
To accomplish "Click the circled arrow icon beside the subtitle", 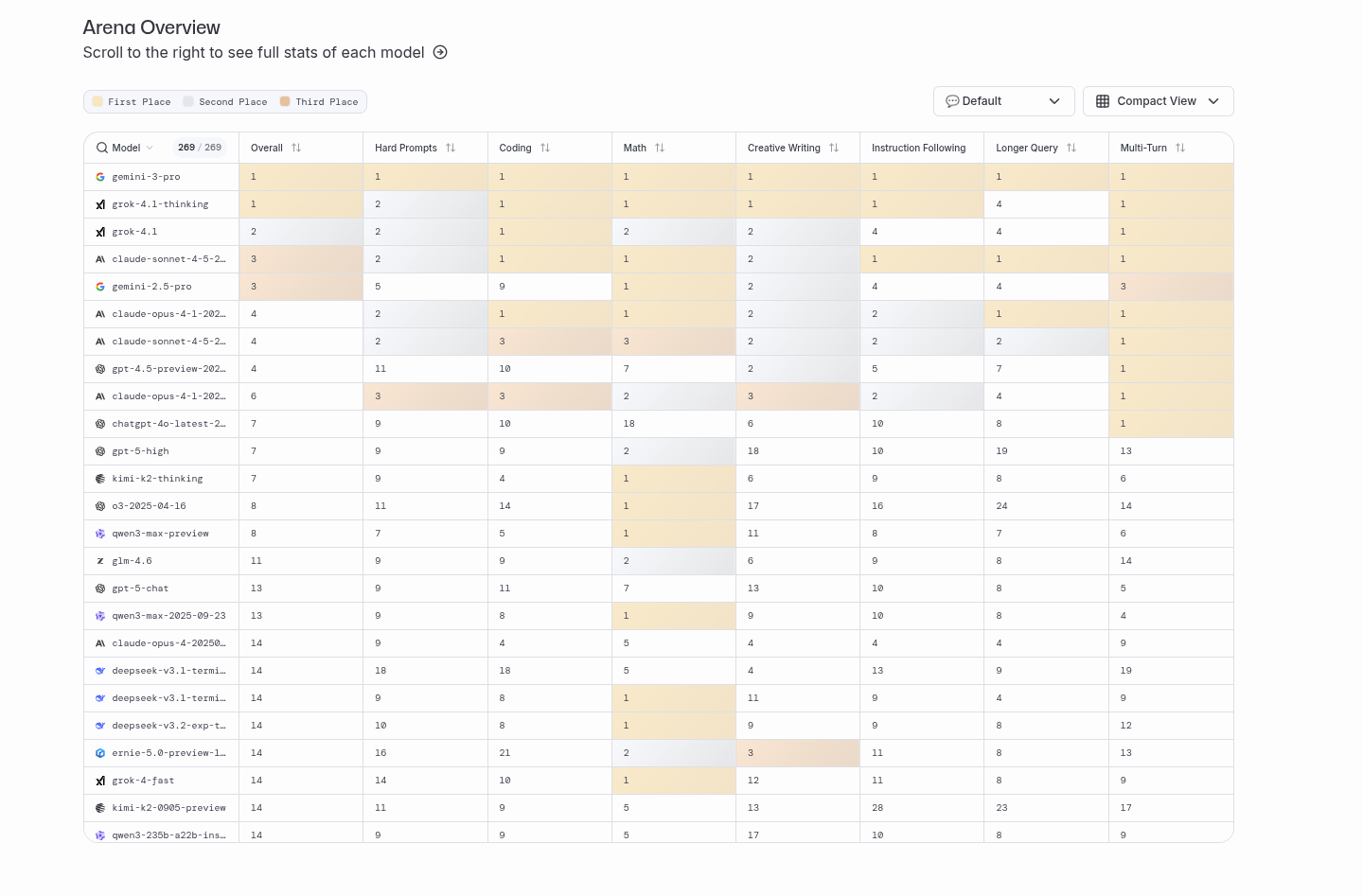I will 440,52.
